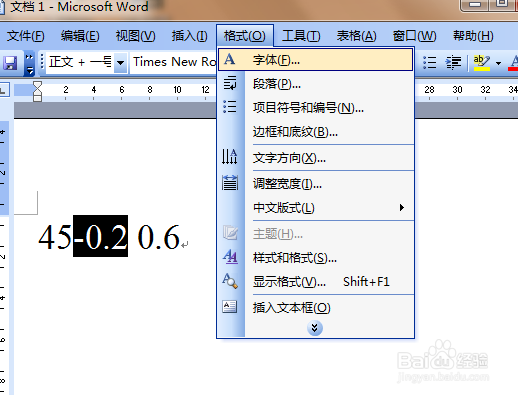Click the indent marker on the horizontal ruler
The image size is (518, 395).
(x=38, y=91)
